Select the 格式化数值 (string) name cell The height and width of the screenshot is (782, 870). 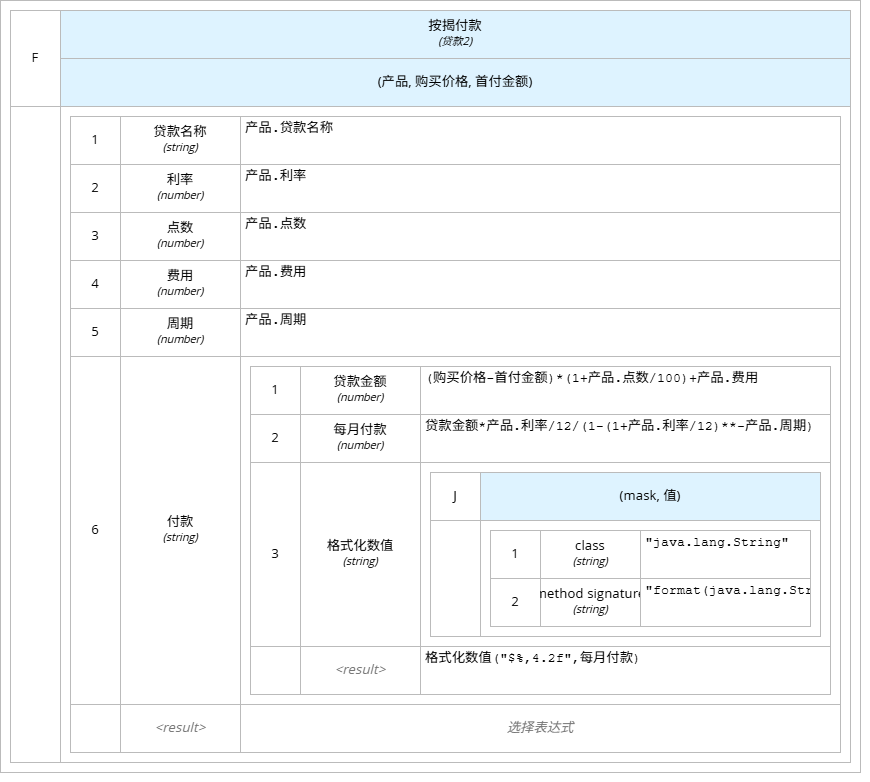coord(360,554)
